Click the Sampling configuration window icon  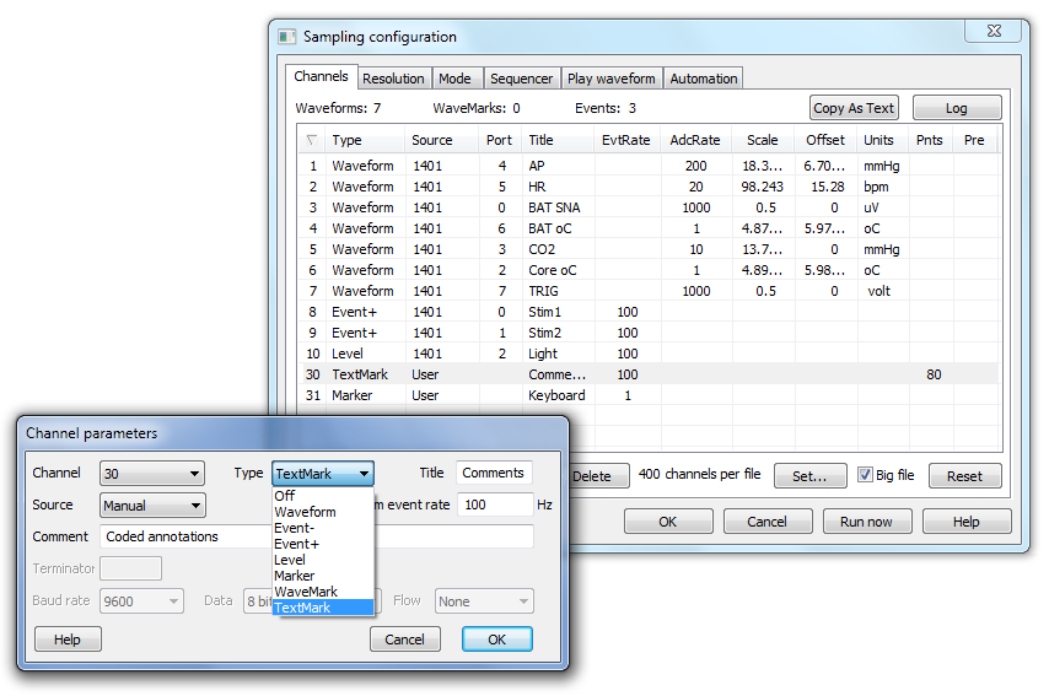point(287,36)
